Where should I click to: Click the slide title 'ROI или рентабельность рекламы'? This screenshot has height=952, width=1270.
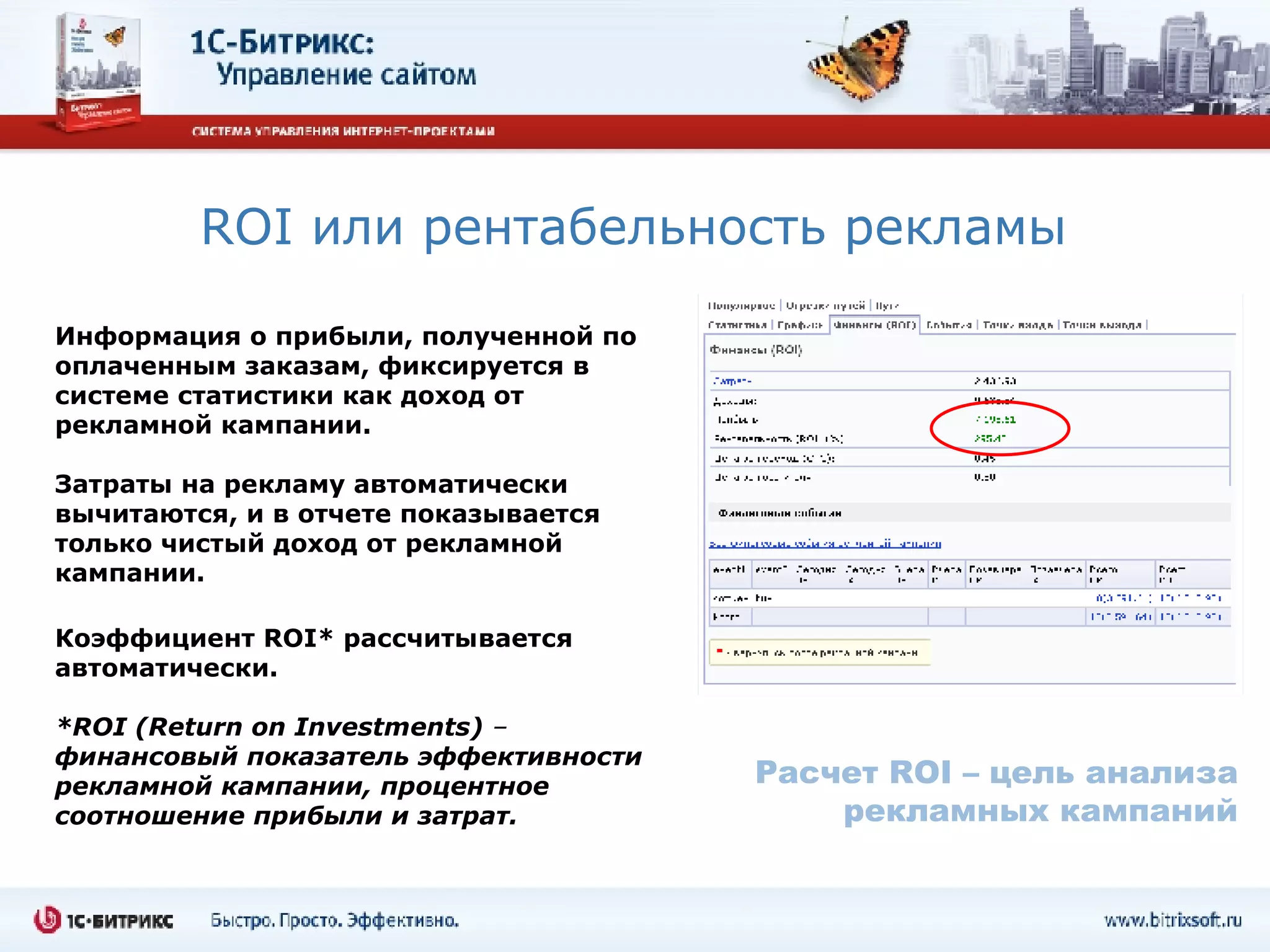click(633, 228)
